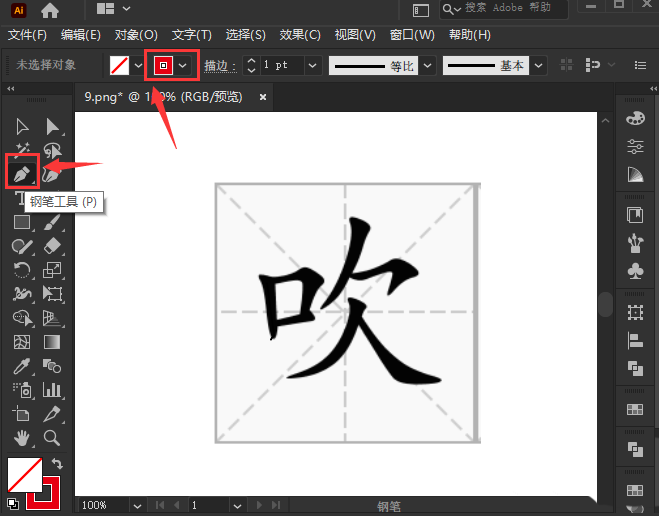Select the Scale tool
The height and width of the screenshot is (516, 659).
click(x=52, y=270)
